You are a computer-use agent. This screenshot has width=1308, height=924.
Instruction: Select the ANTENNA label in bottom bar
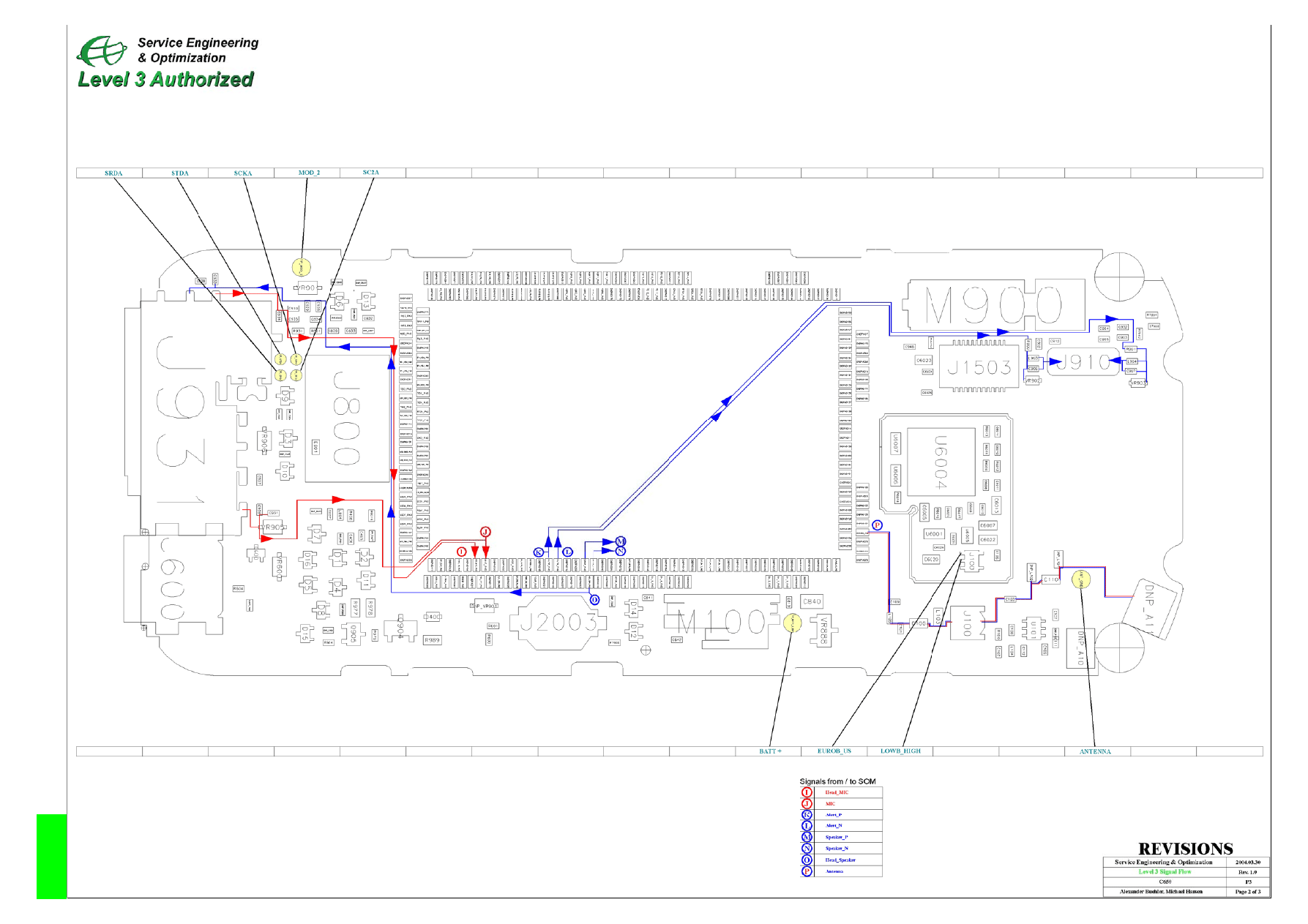(1095, 751)
